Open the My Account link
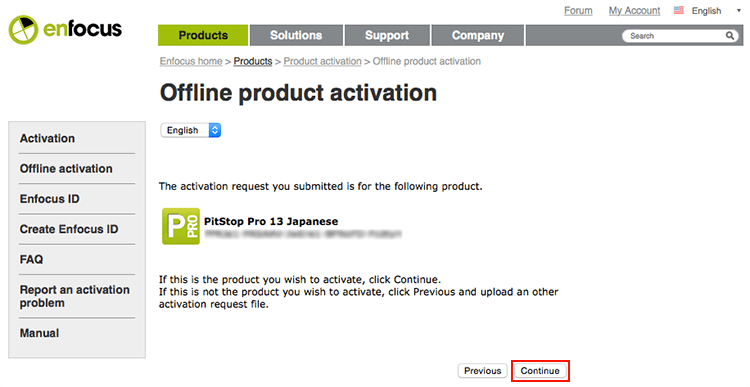 pos(634,11)
